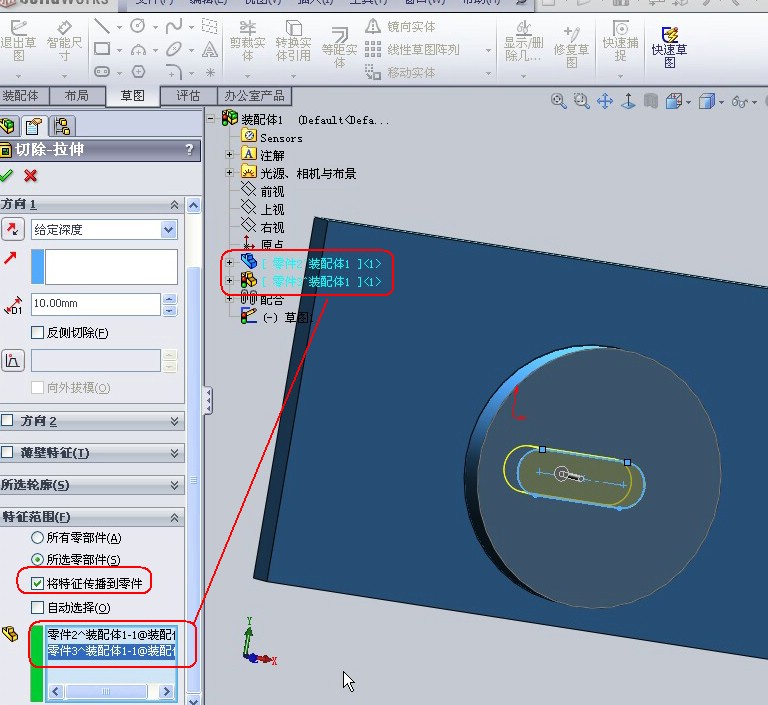Select 零件3^装配体1-1 in components list
This screenshot has width=768, height=705.
pyautogui.click(x=111, y=651)
